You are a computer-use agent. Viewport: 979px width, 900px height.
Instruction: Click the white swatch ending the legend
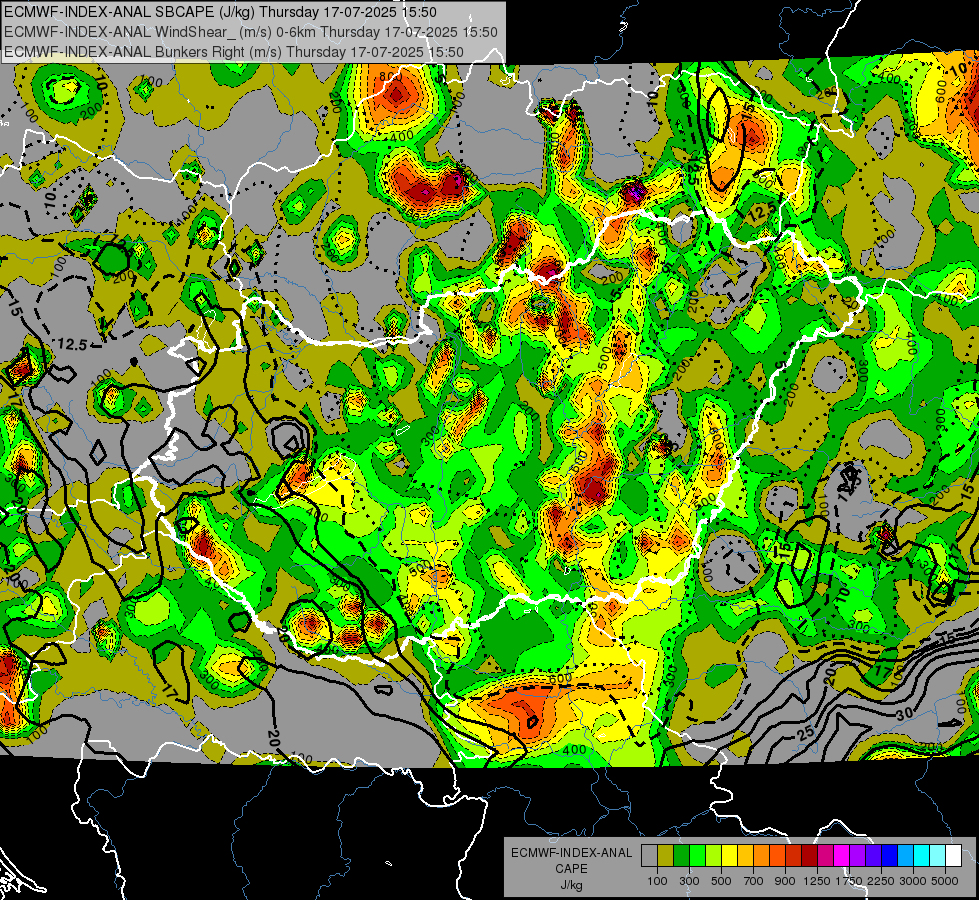point(954,856)
